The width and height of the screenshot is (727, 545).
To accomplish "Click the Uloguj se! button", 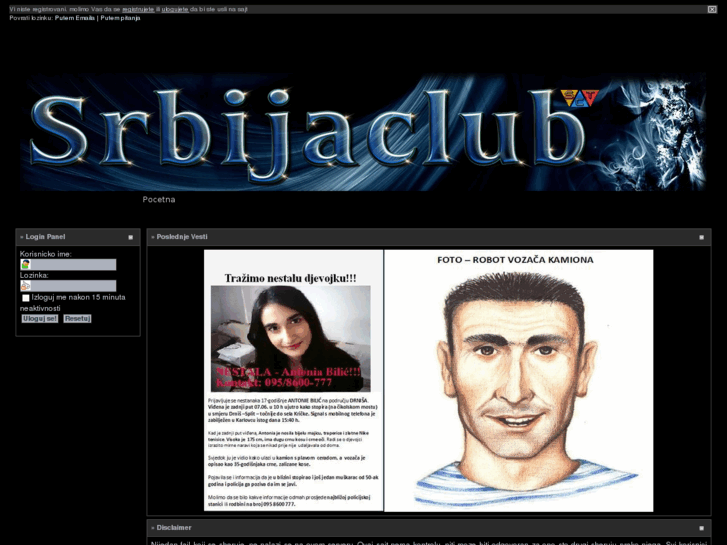I will [40, 319].
